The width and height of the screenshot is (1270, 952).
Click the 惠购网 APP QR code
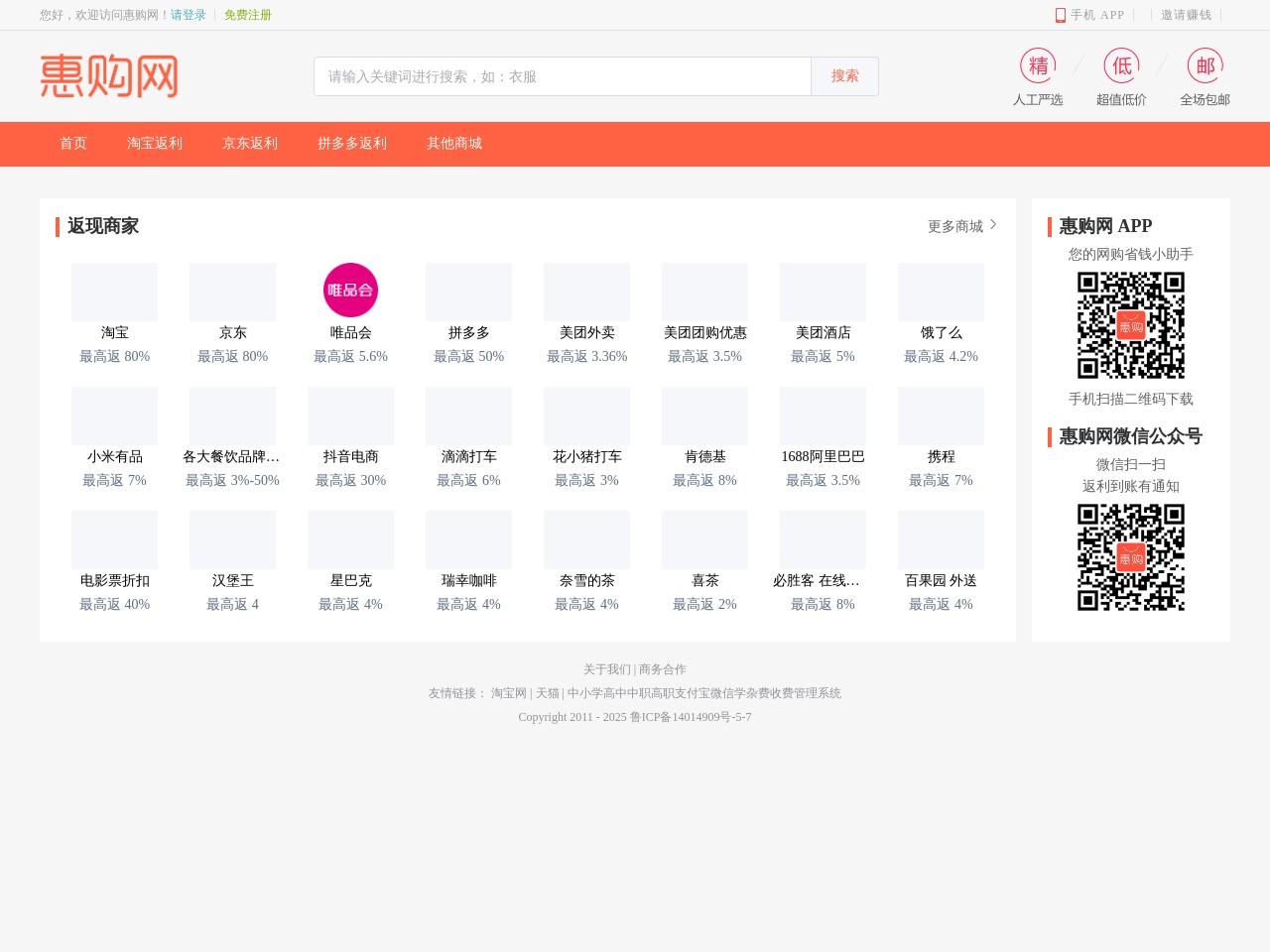tap(1131, 325)
